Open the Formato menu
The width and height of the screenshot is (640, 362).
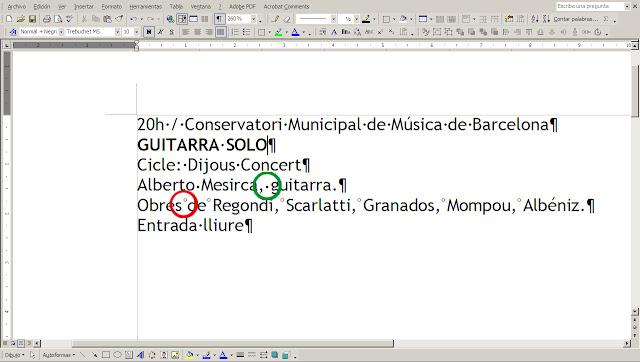(111, 7)
